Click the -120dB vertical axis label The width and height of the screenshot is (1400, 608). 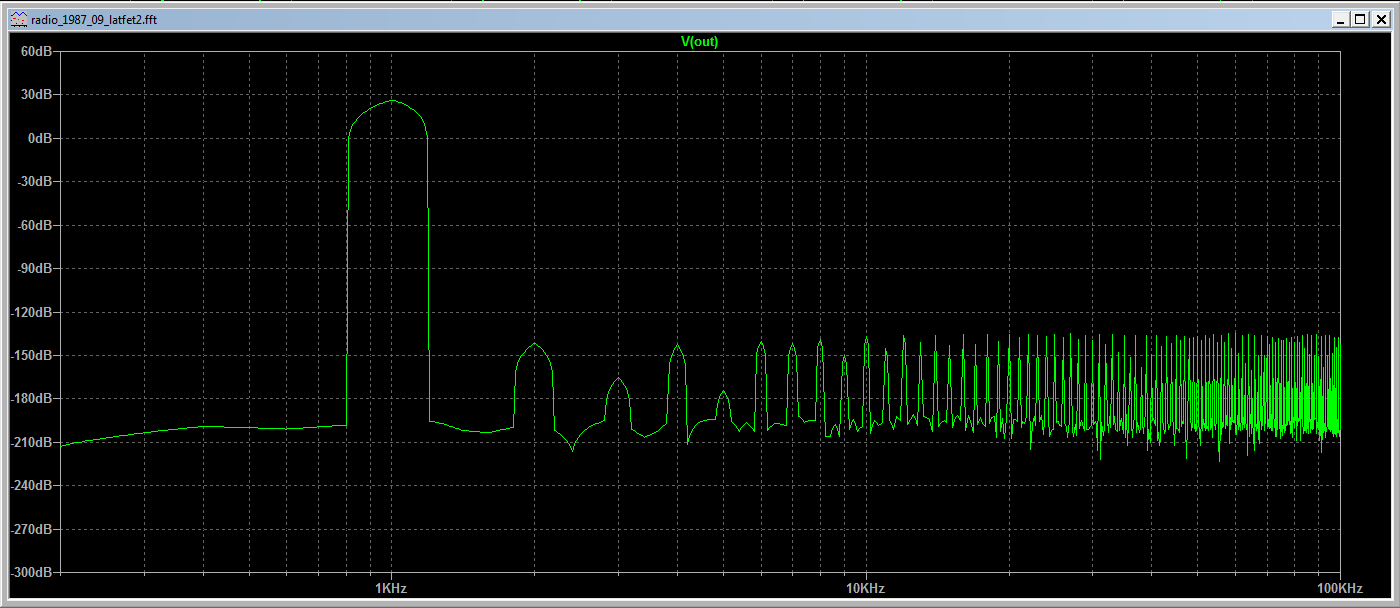pos(31,312)
